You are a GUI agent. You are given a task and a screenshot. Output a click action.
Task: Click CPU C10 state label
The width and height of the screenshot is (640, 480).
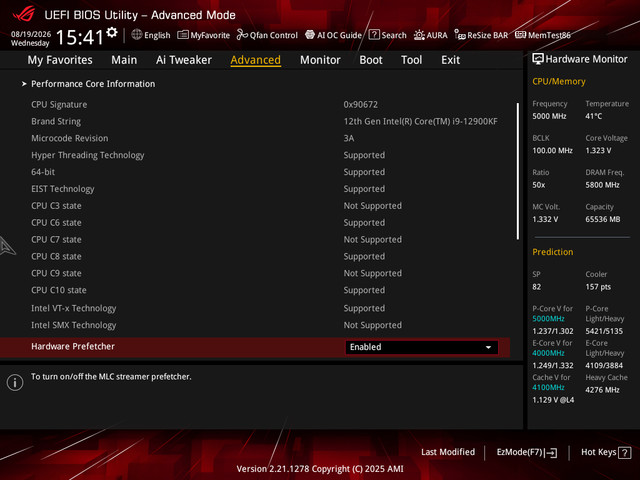click(x=59, y=290)
